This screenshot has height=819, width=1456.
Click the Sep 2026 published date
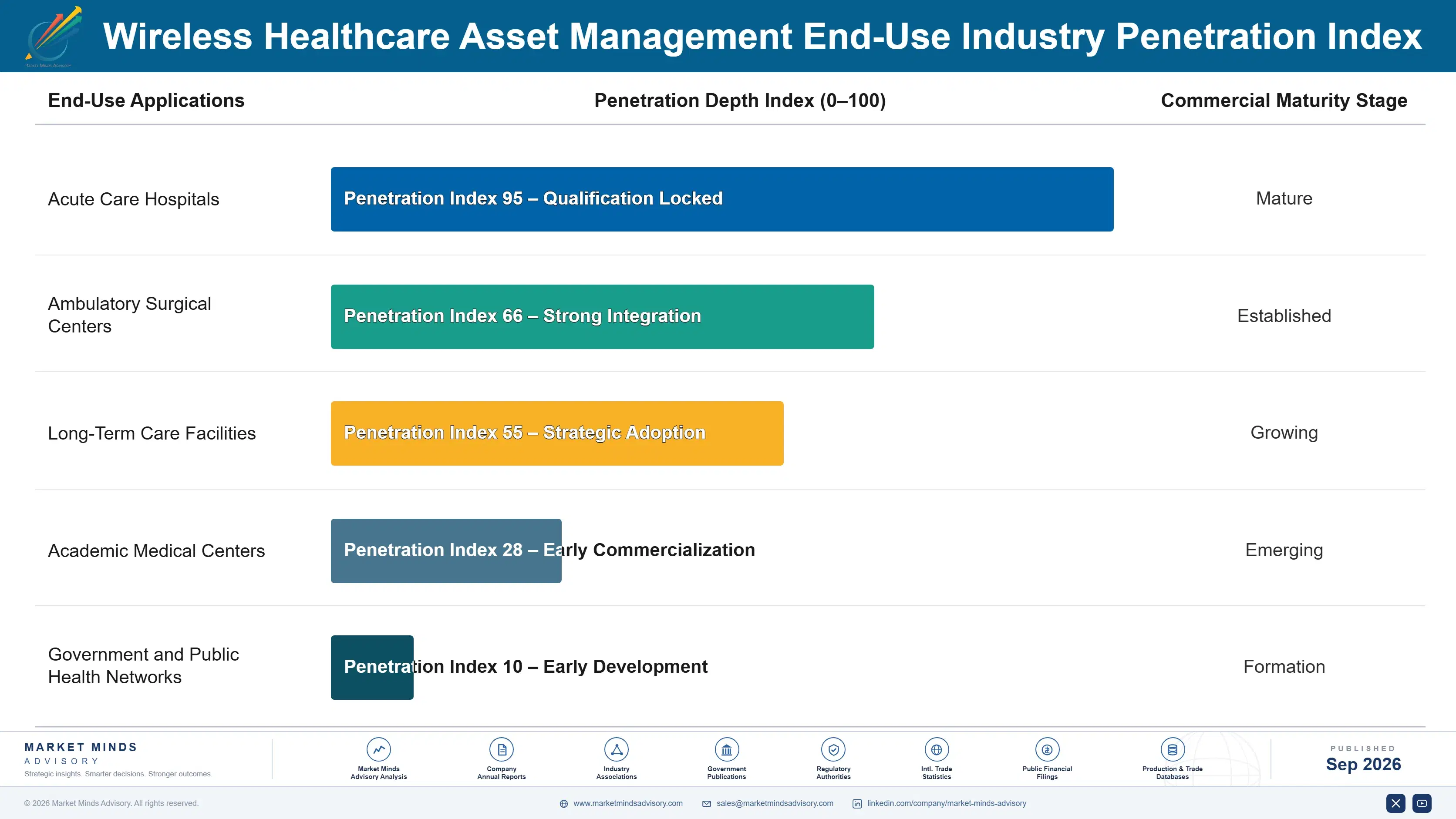1363,764
